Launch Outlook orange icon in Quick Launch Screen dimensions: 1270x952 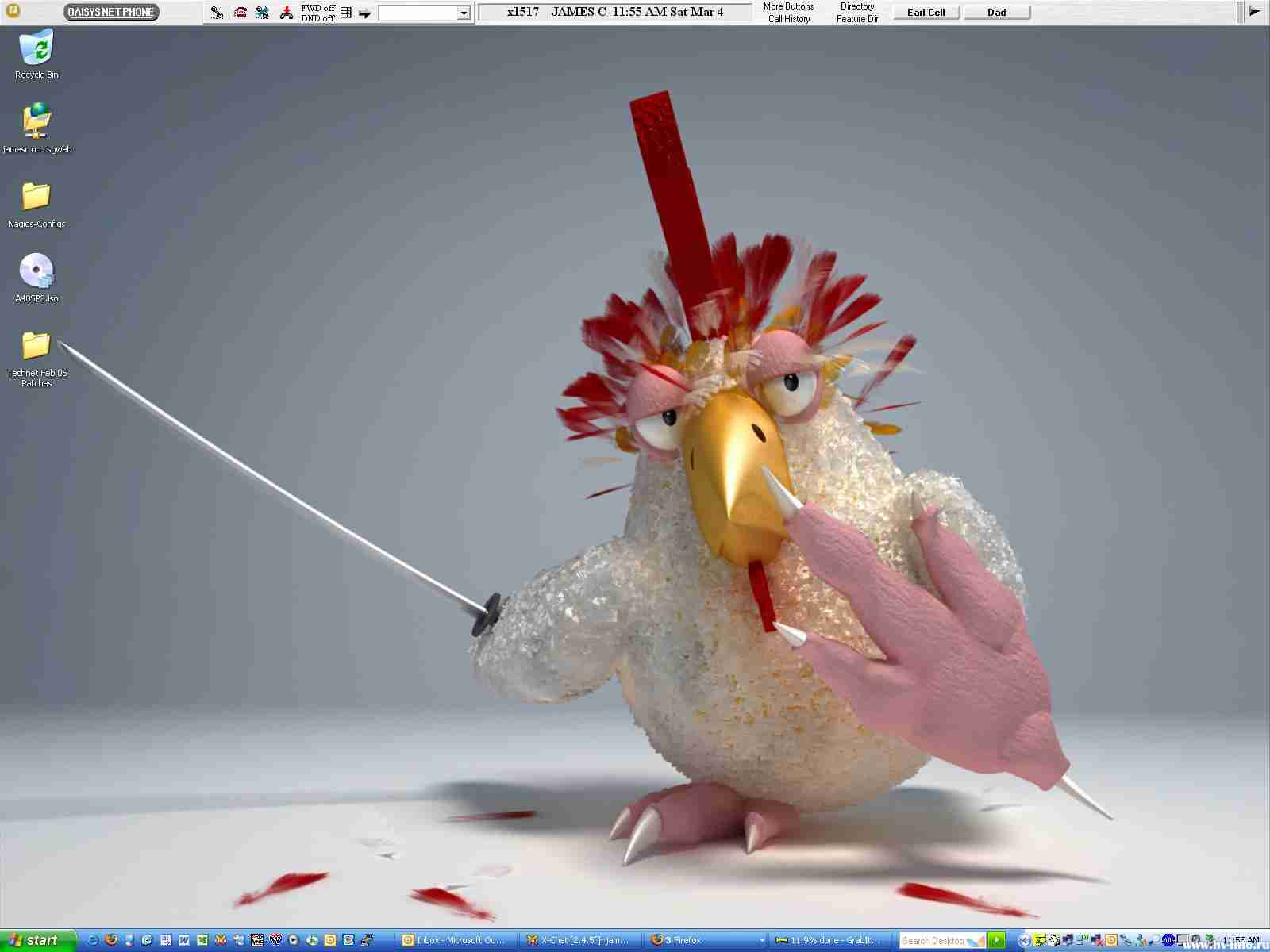pos(329,940)
